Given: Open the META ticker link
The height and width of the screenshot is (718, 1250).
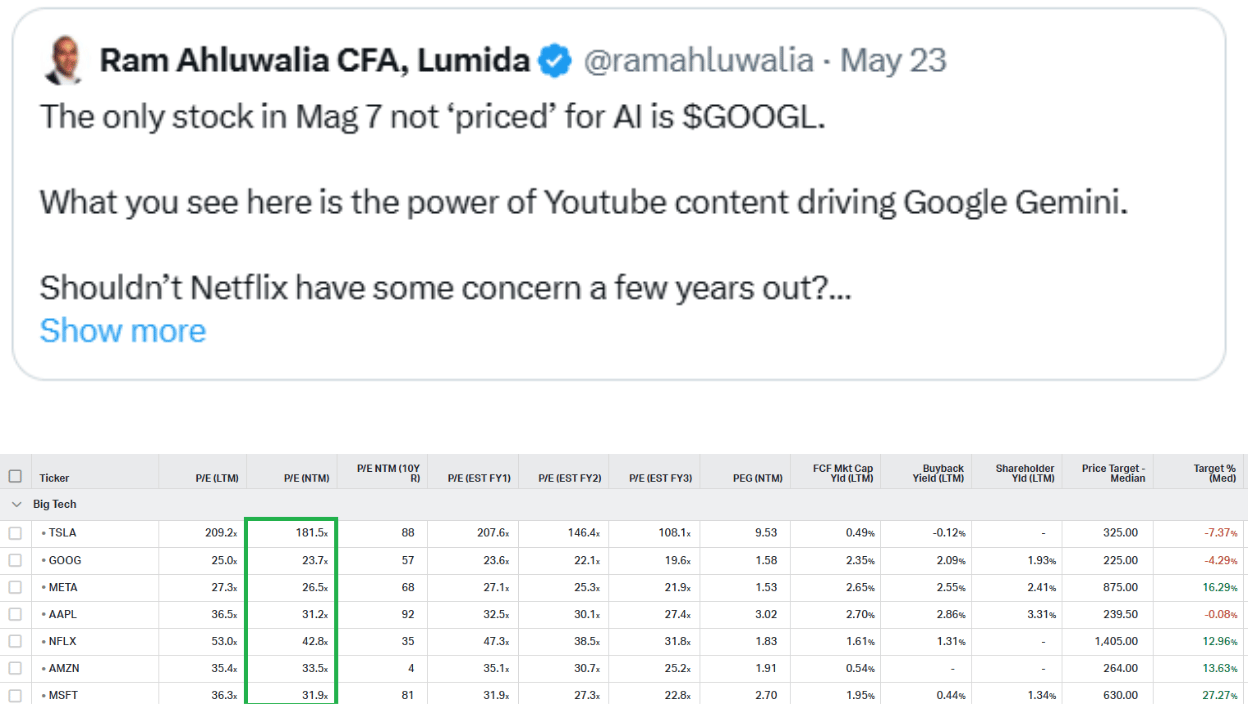Looking at the screenshot, I should (63, 587).
